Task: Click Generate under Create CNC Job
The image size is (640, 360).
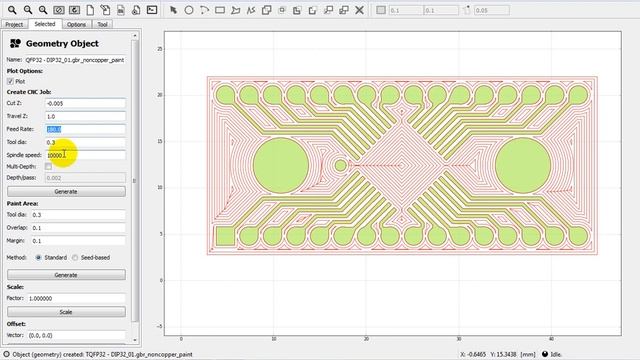Action: pyautogui.click(x=66, y=191)
